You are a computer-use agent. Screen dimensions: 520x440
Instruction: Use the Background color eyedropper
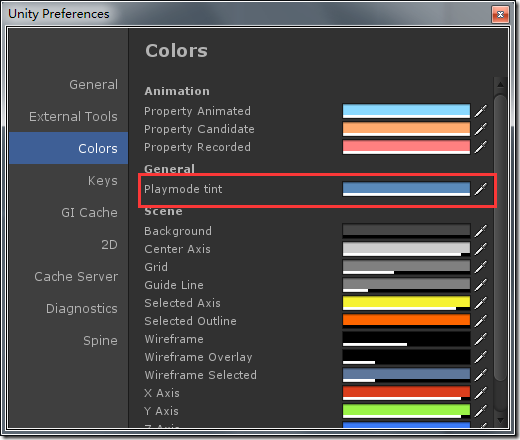coord(481,231)
